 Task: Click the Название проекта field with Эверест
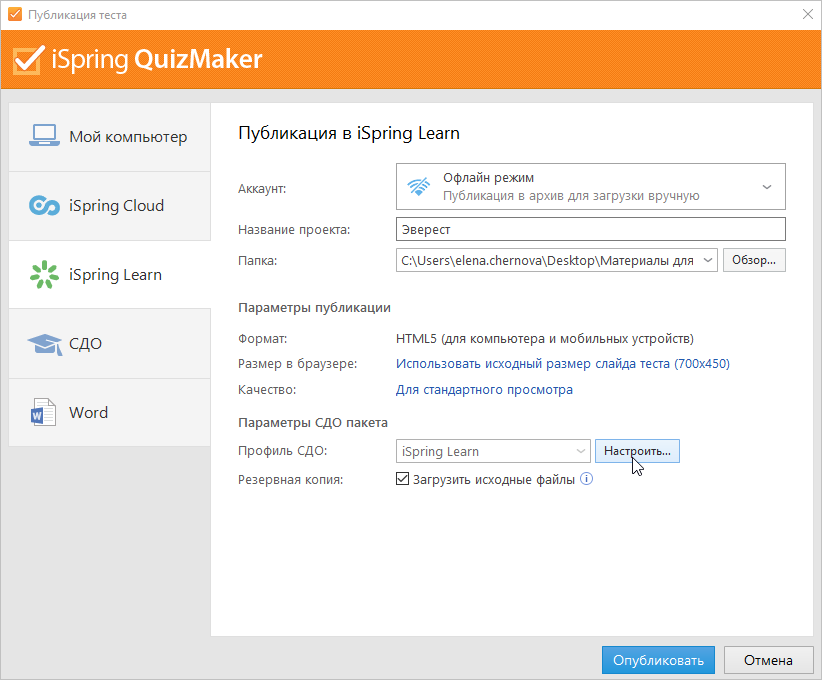click(590, 229)
